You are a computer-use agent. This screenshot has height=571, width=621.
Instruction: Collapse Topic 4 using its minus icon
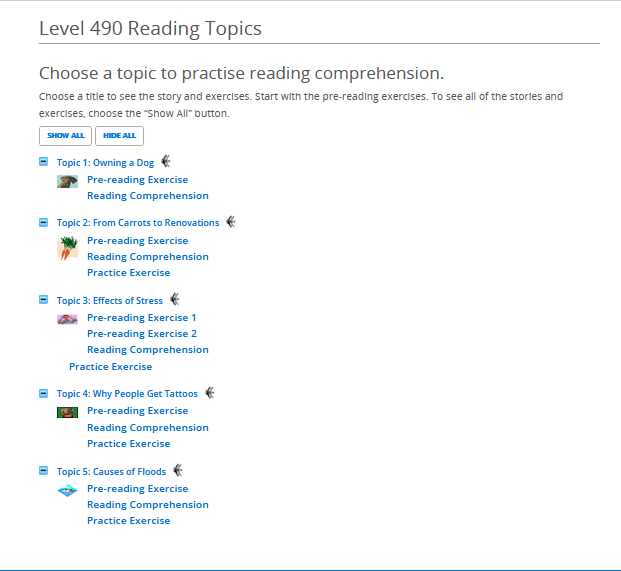tap(44, 393)
